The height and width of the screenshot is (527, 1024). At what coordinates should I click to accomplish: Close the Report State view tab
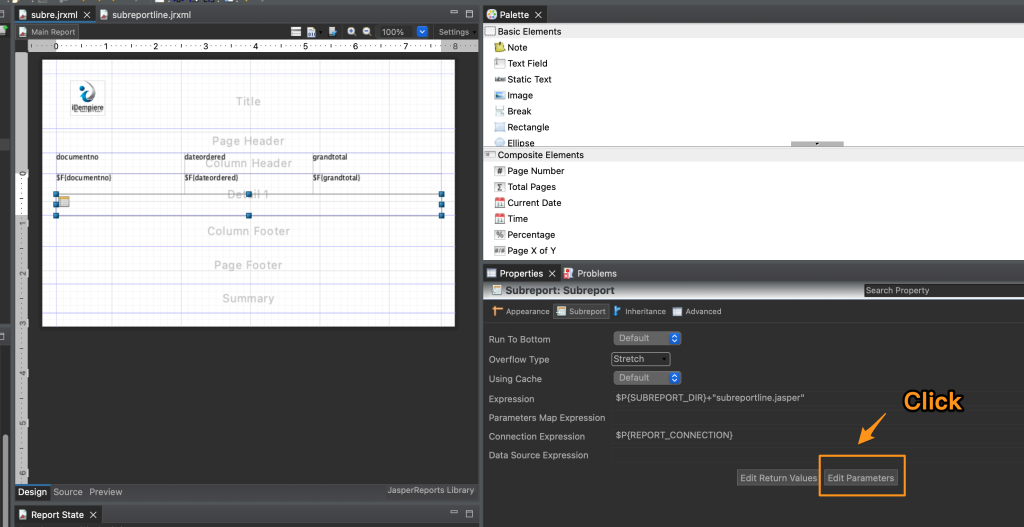[x=92, y=515]
